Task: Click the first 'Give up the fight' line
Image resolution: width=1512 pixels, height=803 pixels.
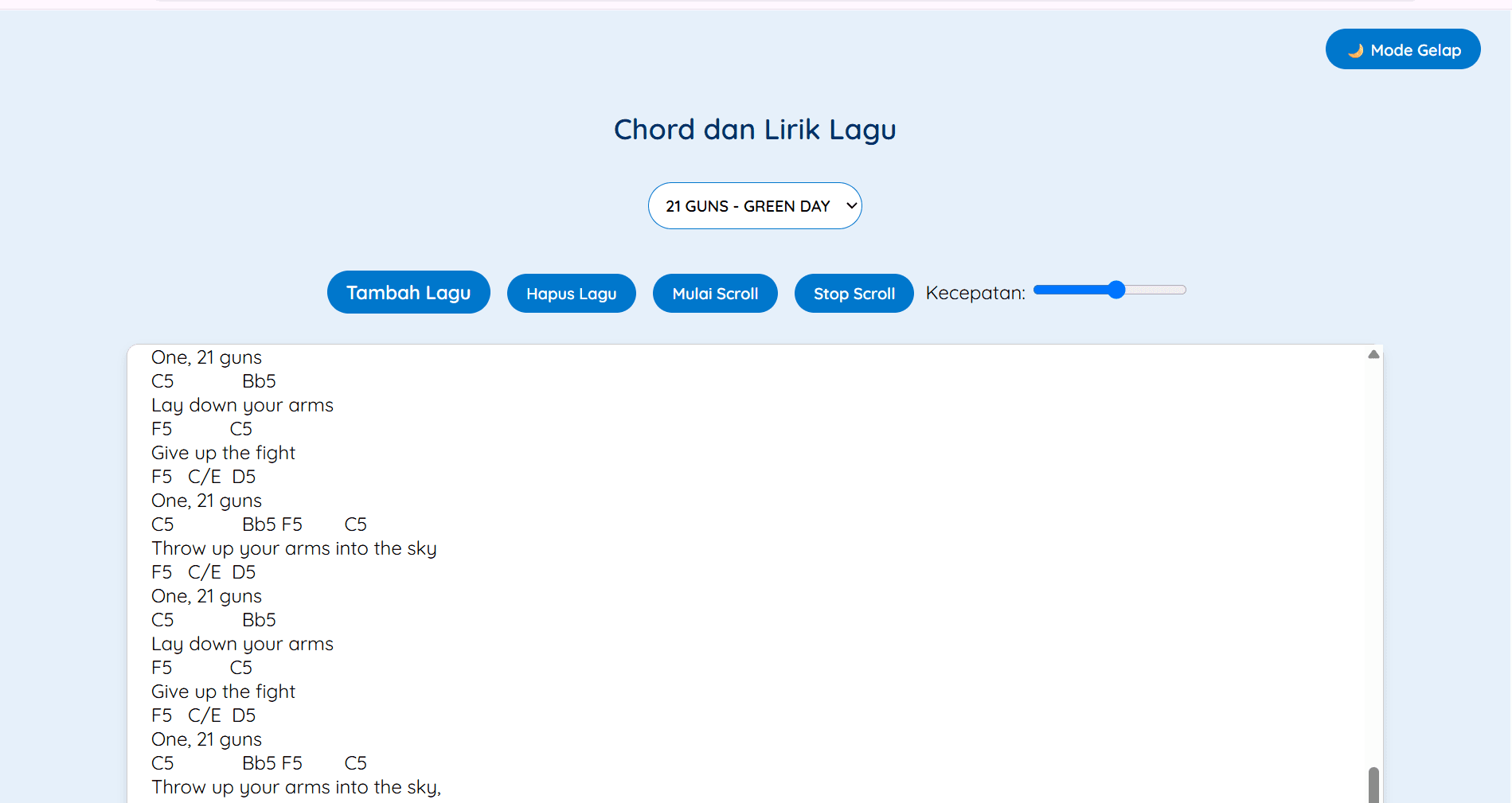Action: 223,453
